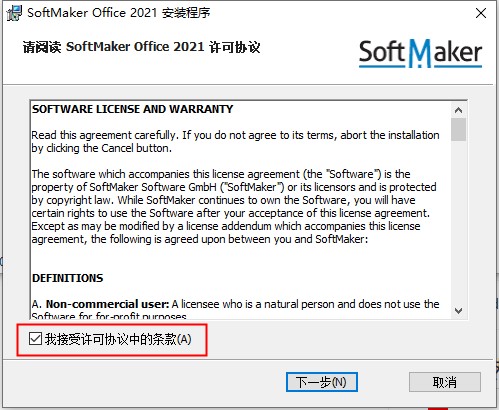Click the SoftMaker logo
The width and height of the screenshot is (499, 410).
(420, 53)
